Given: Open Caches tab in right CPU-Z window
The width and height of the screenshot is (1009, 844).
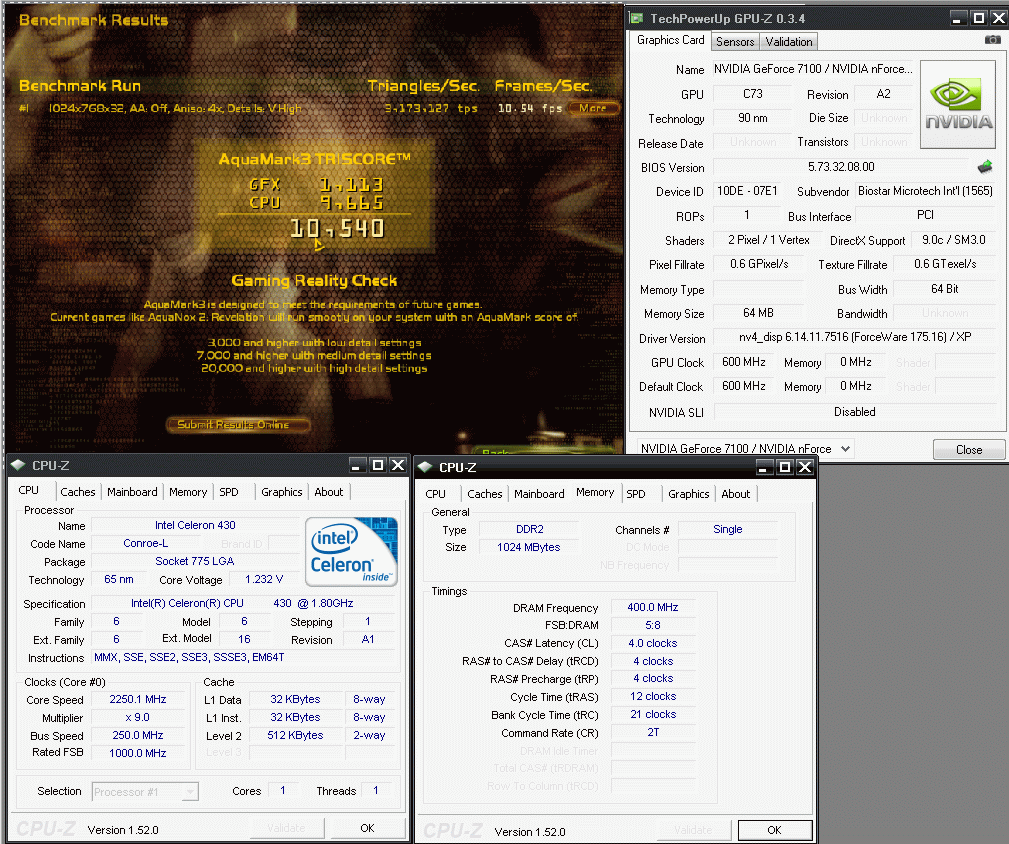Looking at the screenshot, I should tap(485, 494).
